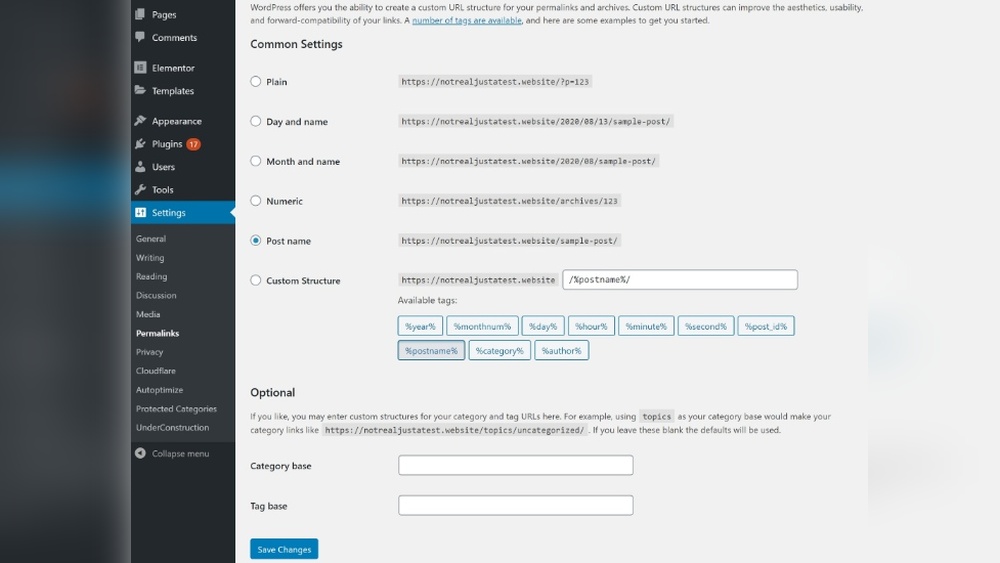This screenshot has width=1000, height=563.
Task: Click the Tools wrench icon
Action: [x=140, y=189]
